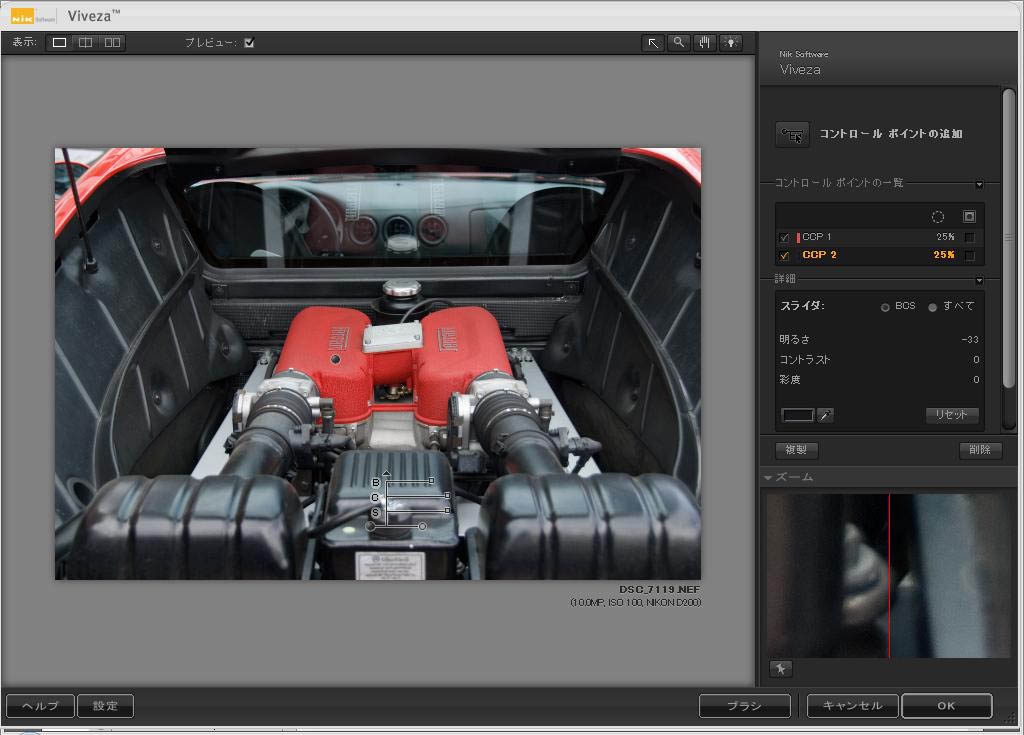
Task: Collapse the control point list section
Action: [x=979, y=184]
